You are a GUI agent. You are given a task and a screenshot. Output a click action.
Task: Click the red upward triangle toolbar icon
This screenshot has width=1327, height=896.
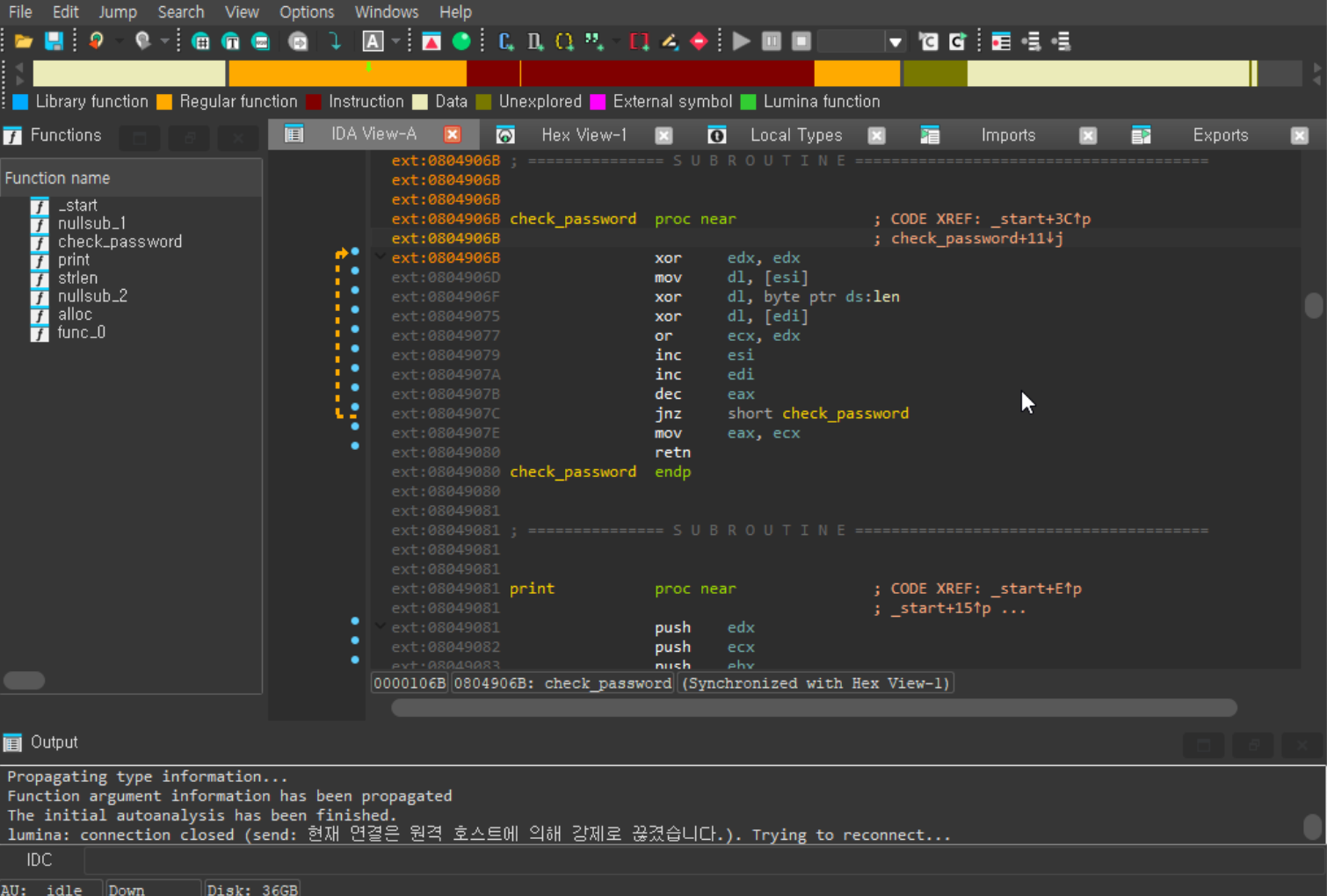point(431,41)
